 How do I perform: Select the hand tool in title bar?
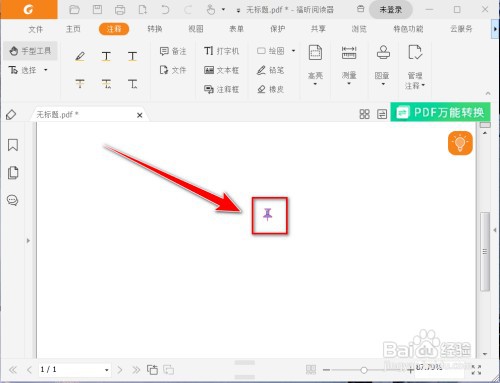coord(211,10)
